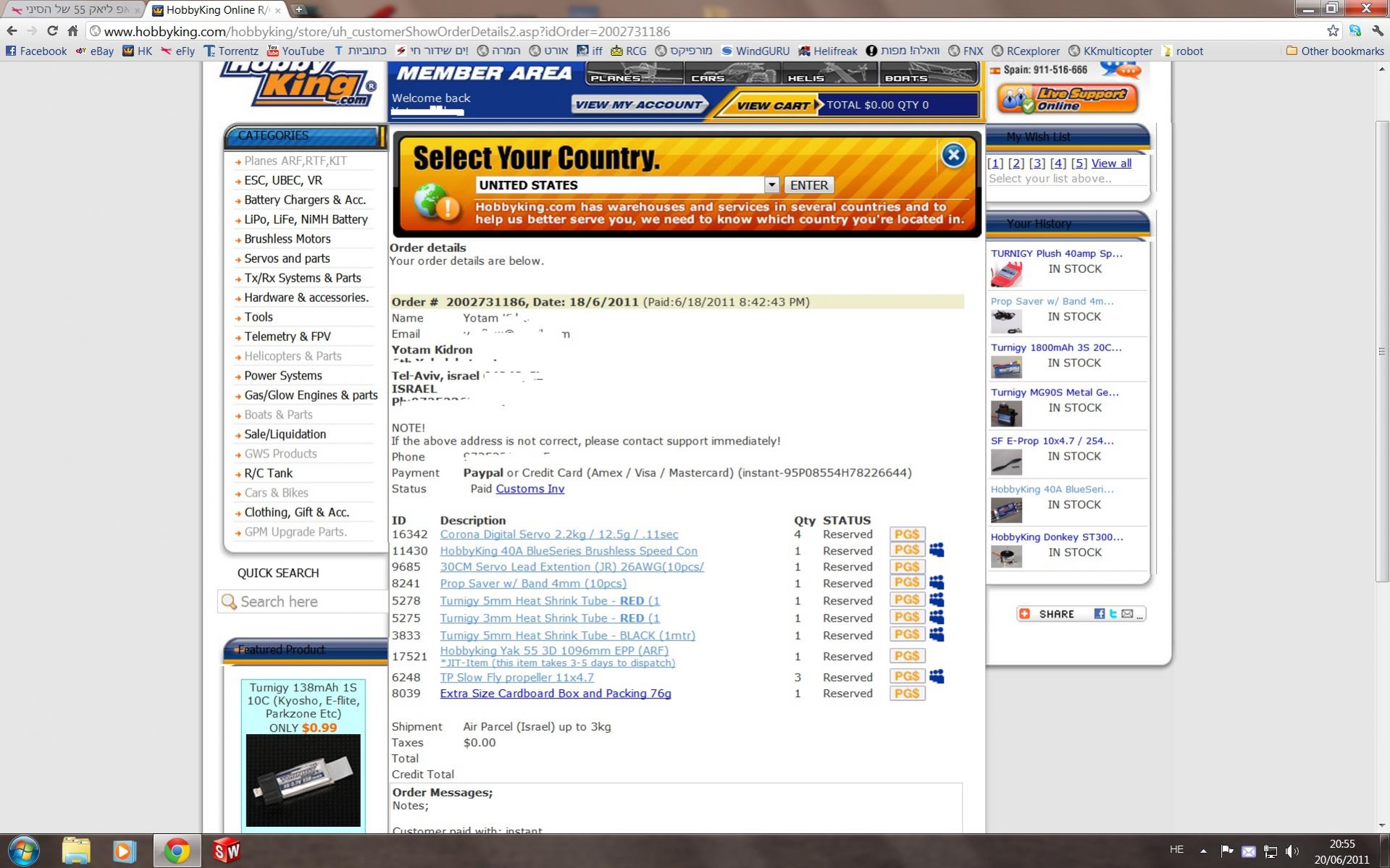Bookmark this page with the star icon
1390x868 pixels.
[x=1333, y=31]
